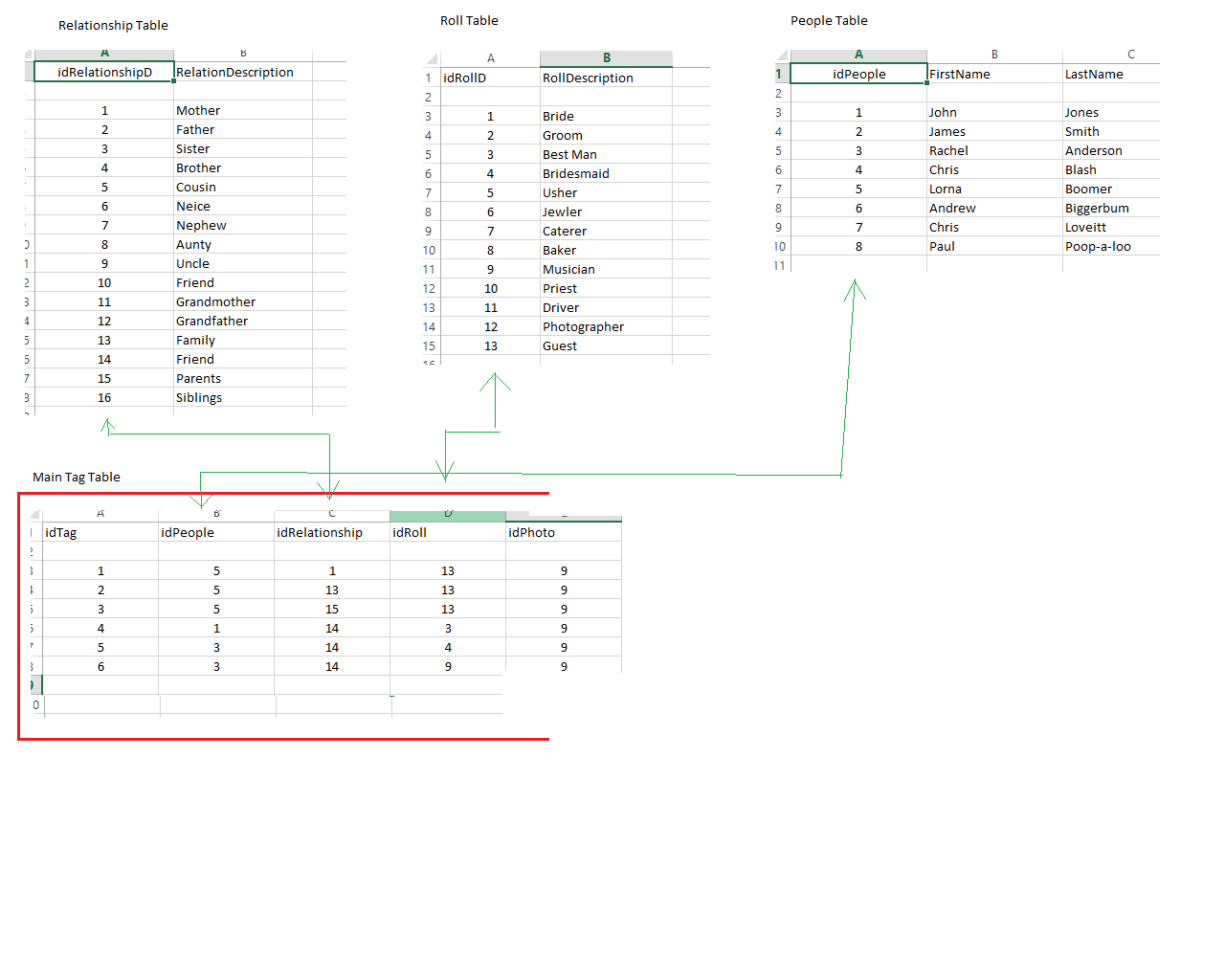Image resolution: width=1225 pixels, height=980 pixels.
Task: Select the Poop-a-loo cell
Action: coord(1111,246)
